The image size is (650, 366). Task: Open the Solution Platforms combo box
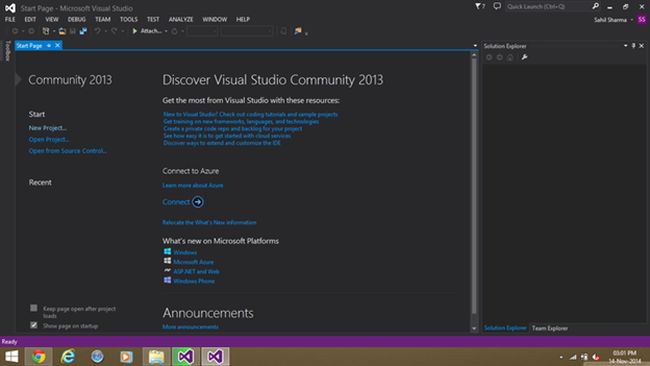pos(247,31)
